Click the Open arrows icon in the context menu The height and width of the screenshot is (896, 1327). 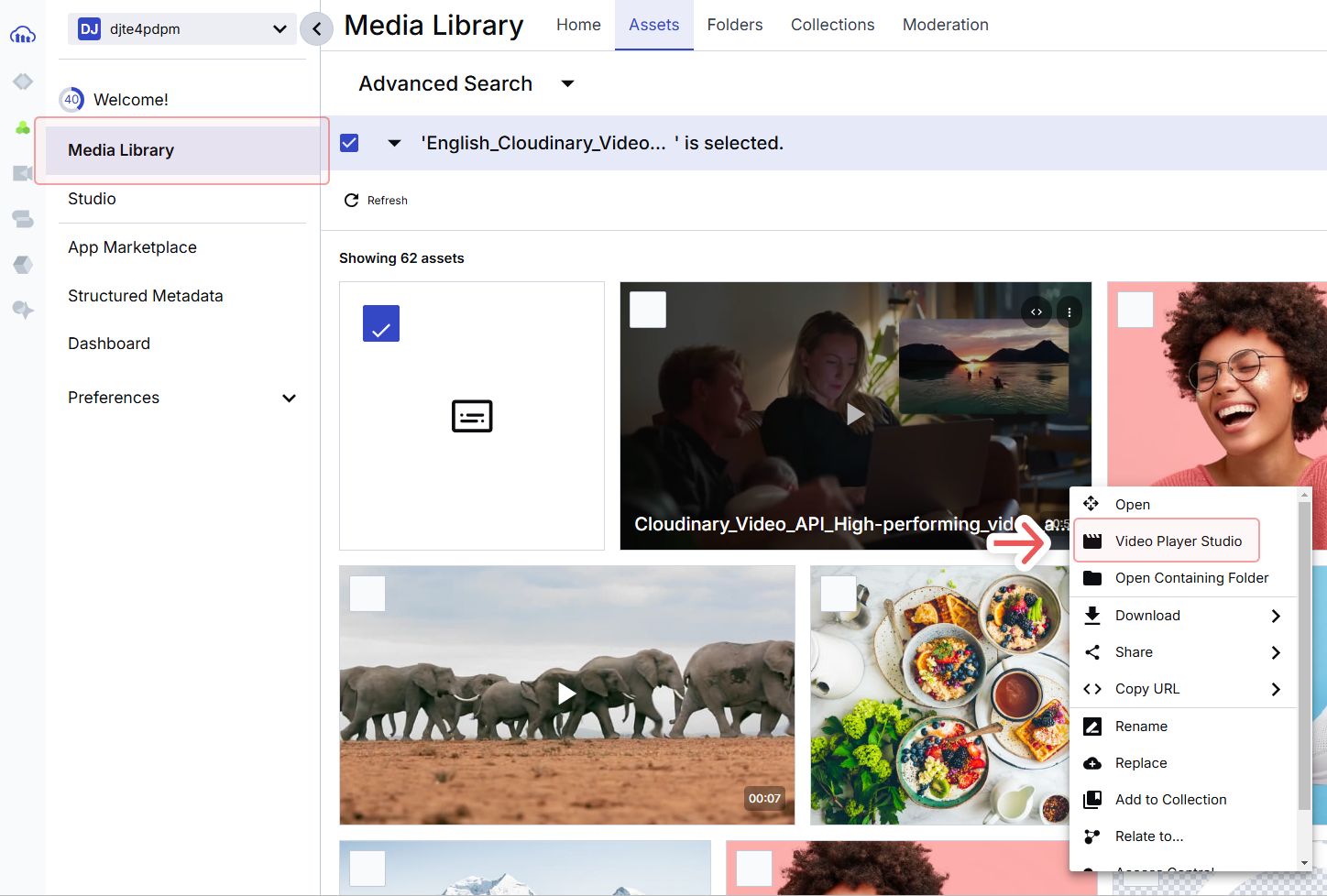tap(1091, 503)
